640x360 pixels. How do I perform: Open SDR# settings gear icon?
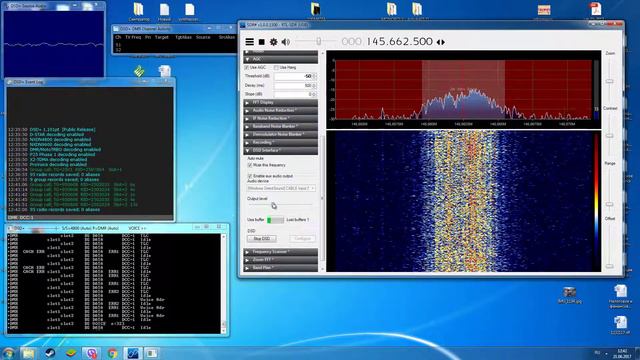273,42
